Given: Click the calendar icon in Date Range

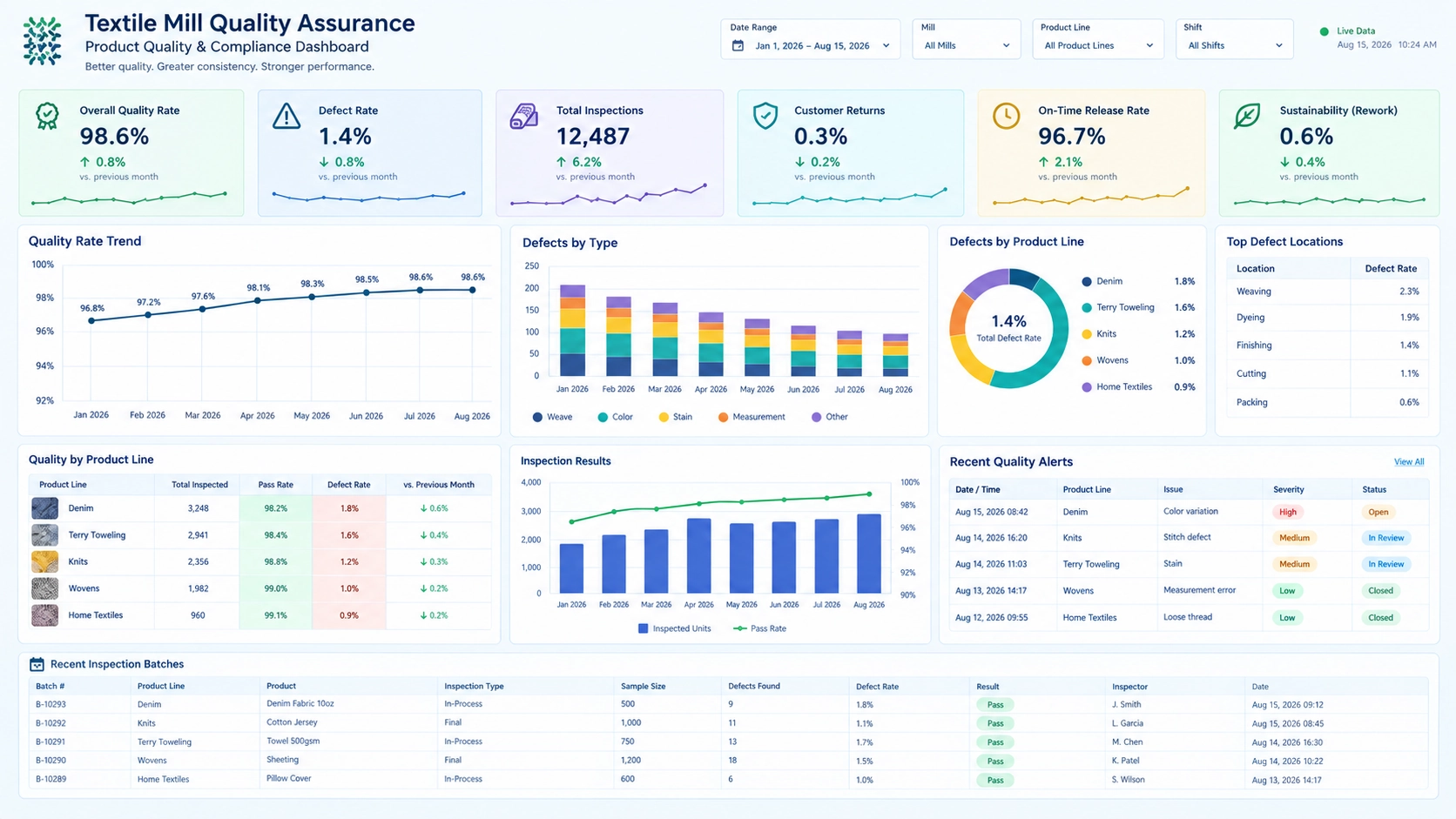Looking at the screenshot, I should pos(738,45).
